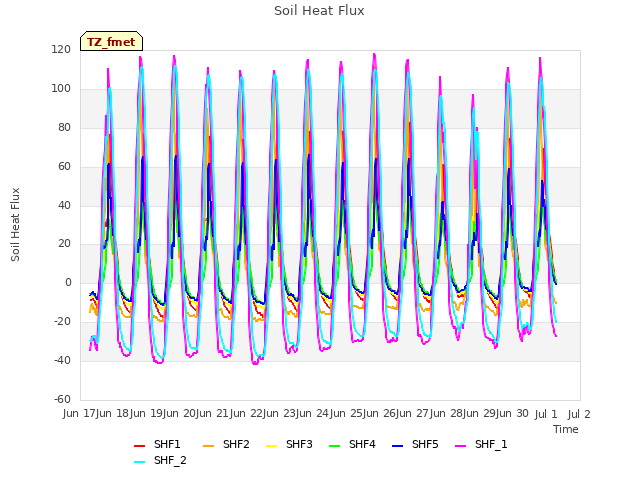Toggle the SHF4 legend entry

coord(352,444)
